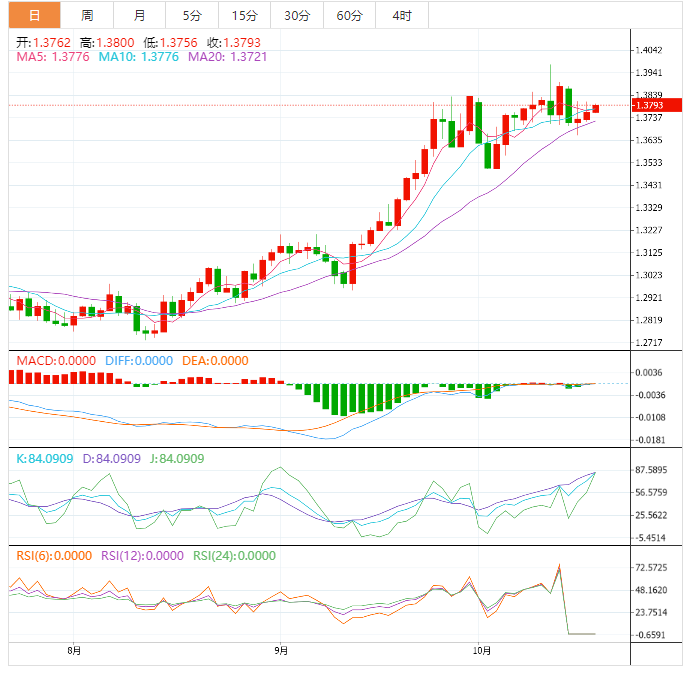
Task: Click the 72.5725 RSI axis label
Action: [x=651, y=568]
